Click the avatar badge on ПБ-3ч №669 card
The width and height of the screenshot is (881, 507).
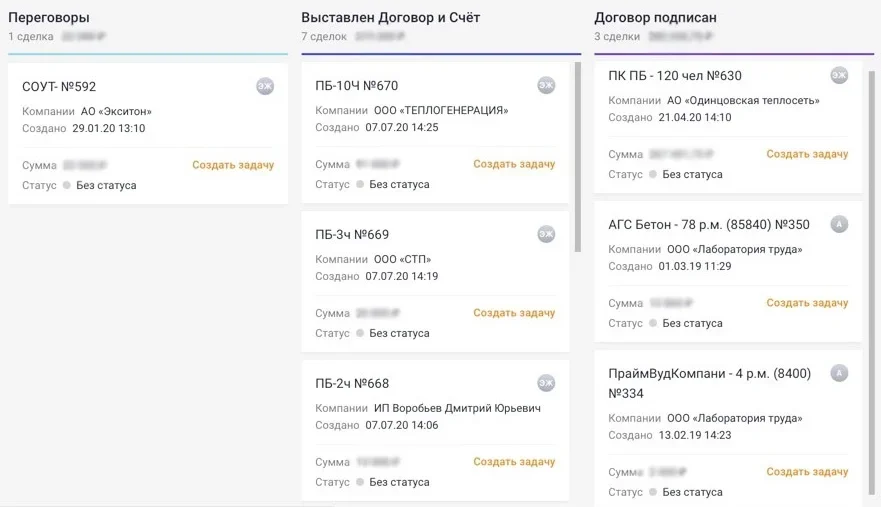click(x=546, y=234)
